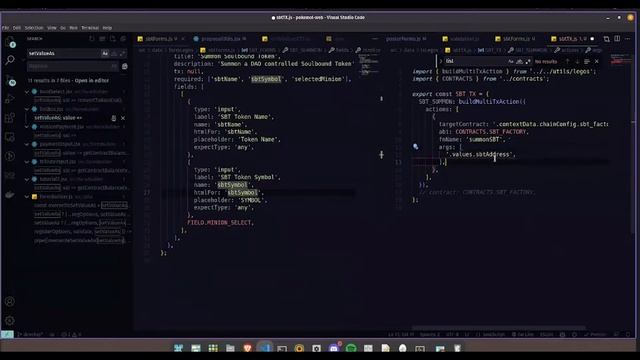Screen dimensions: 640x360
Task: Open the Manage gear in activity bar
Action: point(10,320)
